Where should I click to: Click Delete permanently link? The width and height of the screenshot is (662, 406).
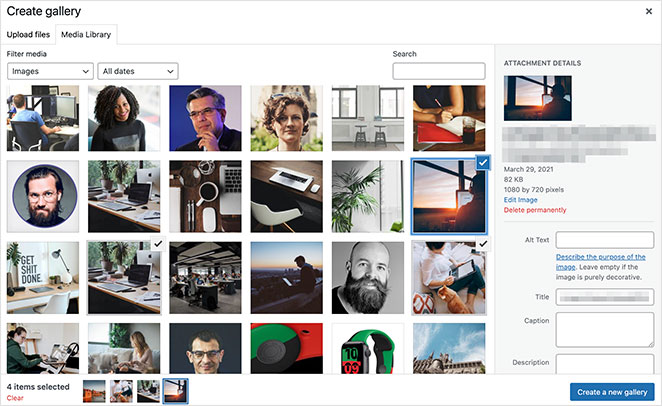pyautogui.click(x=535, y=210)
